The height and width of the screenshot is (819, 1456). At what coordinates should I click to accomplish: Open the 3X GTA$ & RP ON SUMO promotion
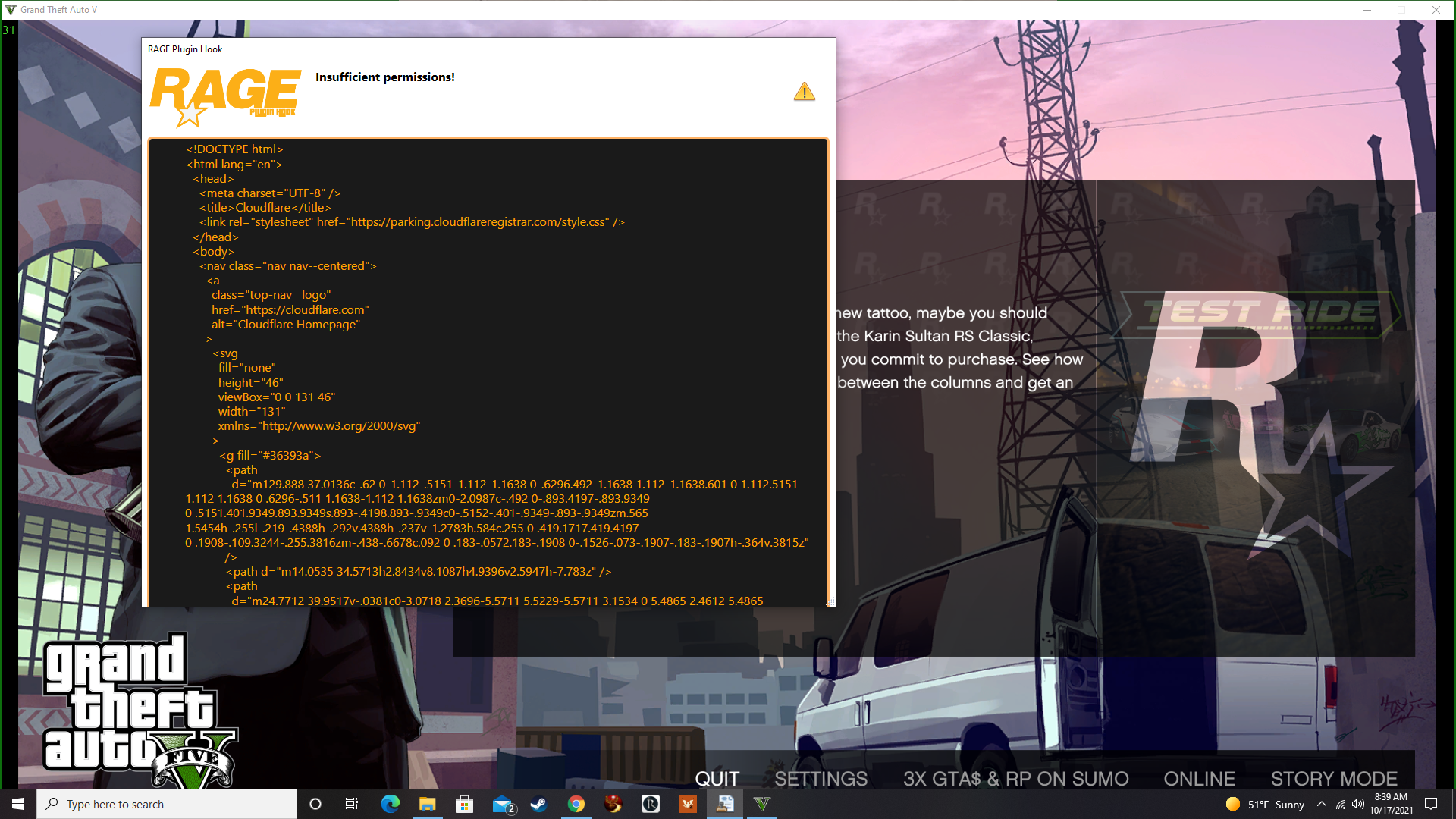1015,779
